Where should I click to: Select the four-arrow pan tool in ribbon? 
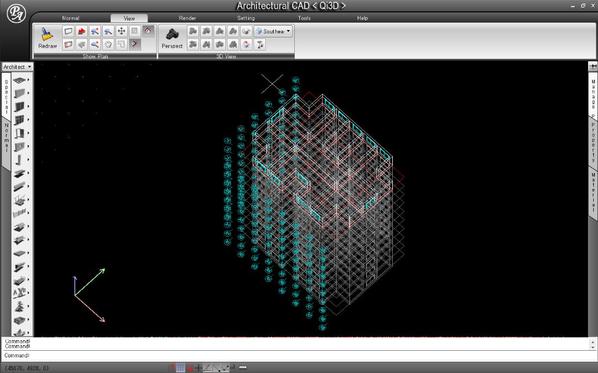[121, 31]
